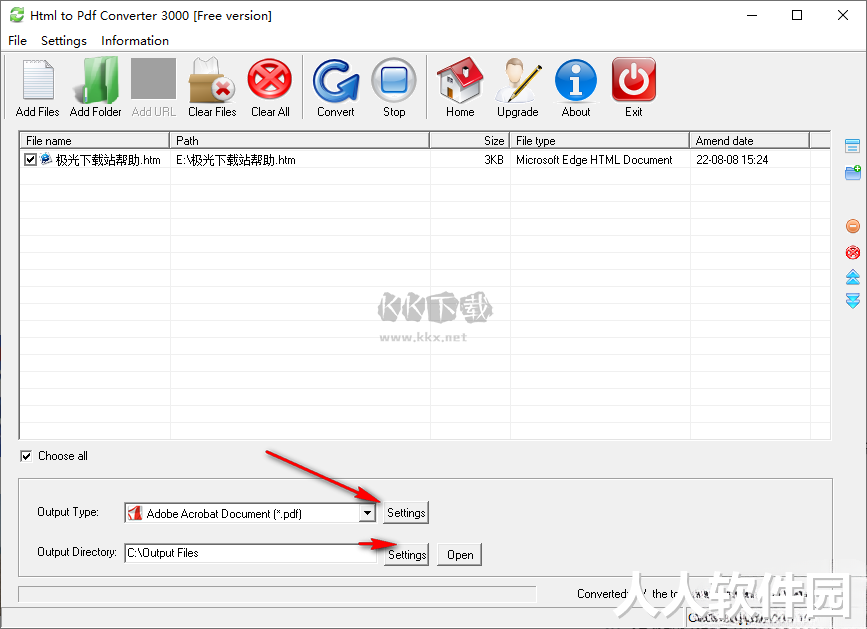Sort by the File type column header
867x629 pixels.
(x=599, y=140)
